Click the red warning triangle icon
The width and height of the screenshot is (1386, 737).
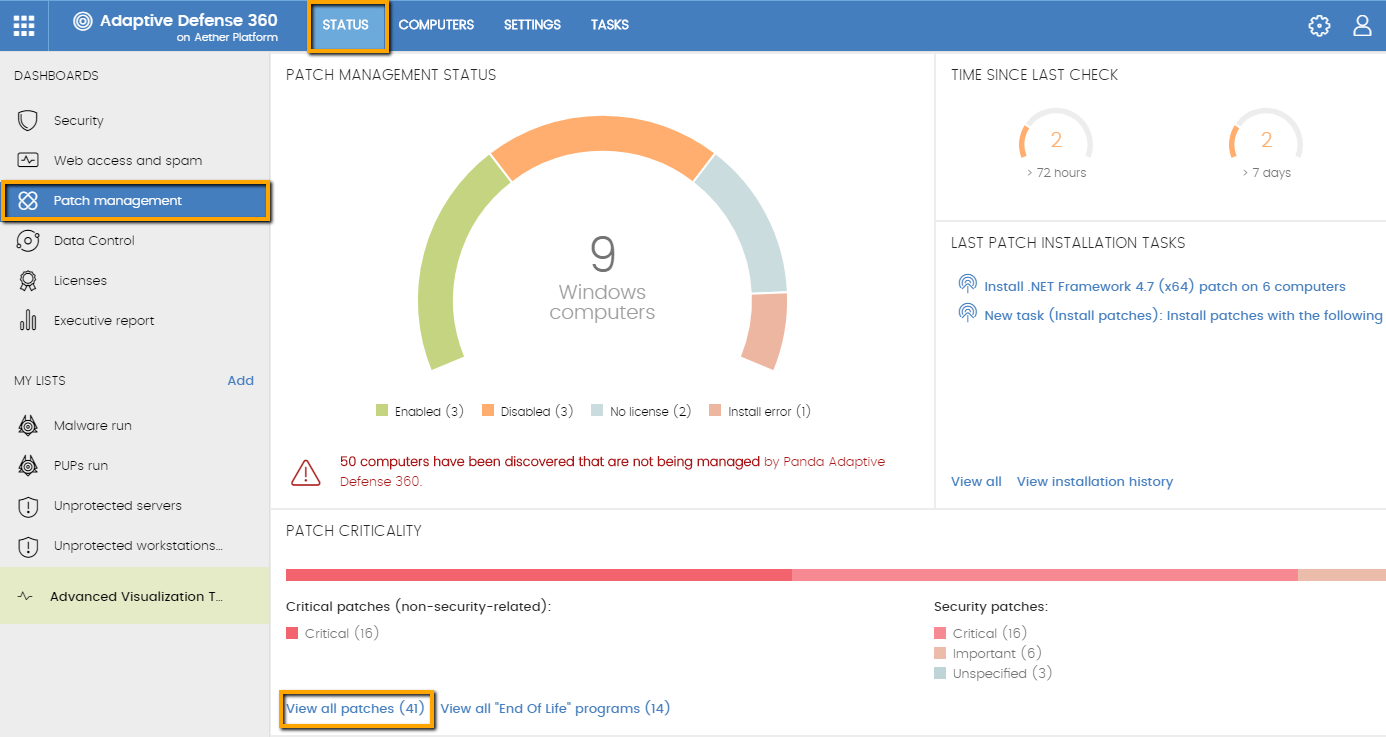(x=306, y=472)
